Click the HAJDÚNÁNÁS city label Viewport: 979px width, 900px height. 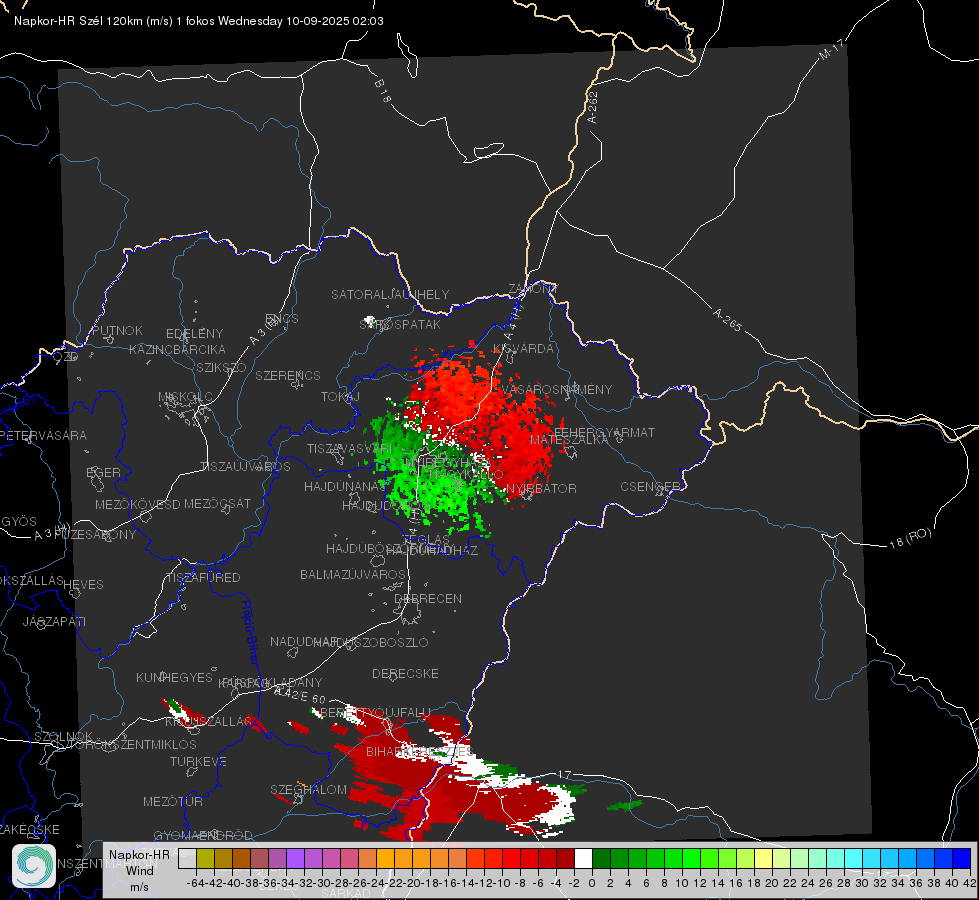coord(345,487)
